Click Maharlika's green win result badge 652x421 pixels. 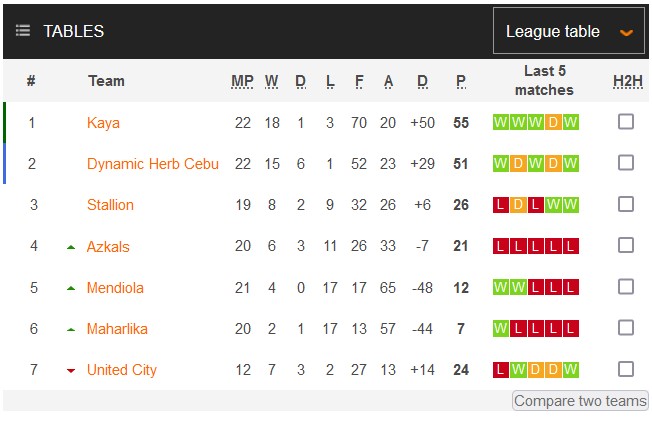coord(501,328)
